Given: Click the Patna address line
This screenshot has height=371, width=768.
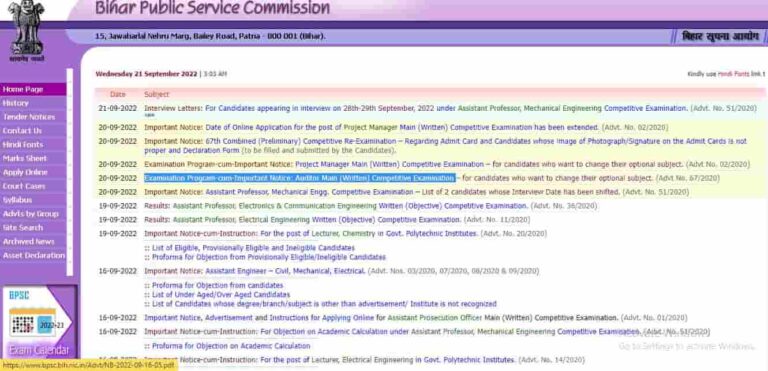Looking at the screenshot, I should (210, 36).
